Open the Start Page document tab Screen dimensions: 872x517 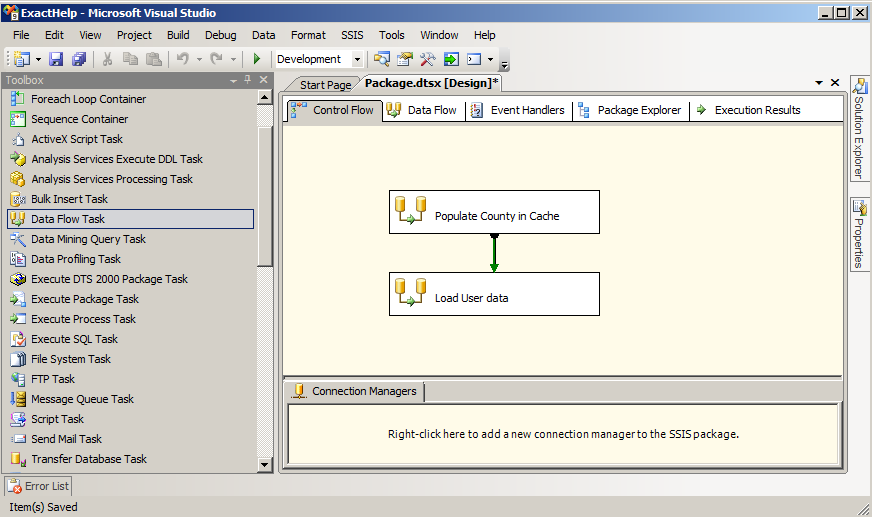(325, 84)
